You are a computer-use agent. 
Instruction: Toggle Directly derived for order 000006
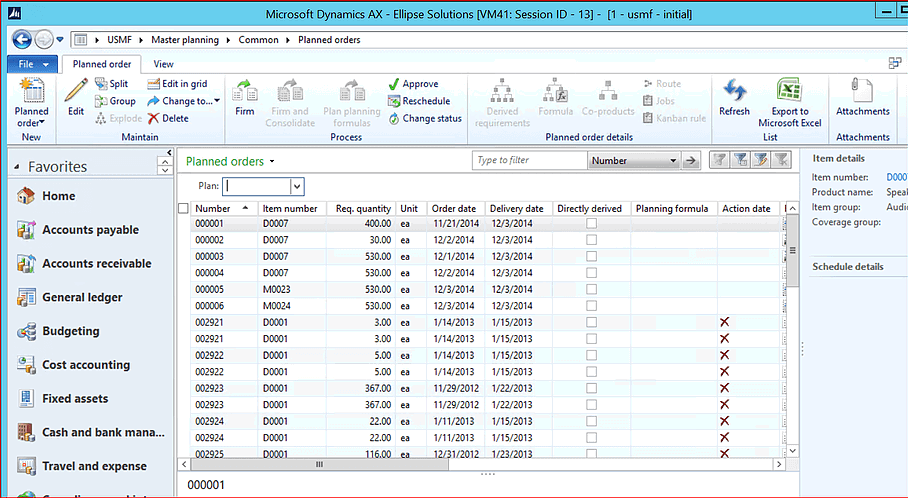click(591, 306)
